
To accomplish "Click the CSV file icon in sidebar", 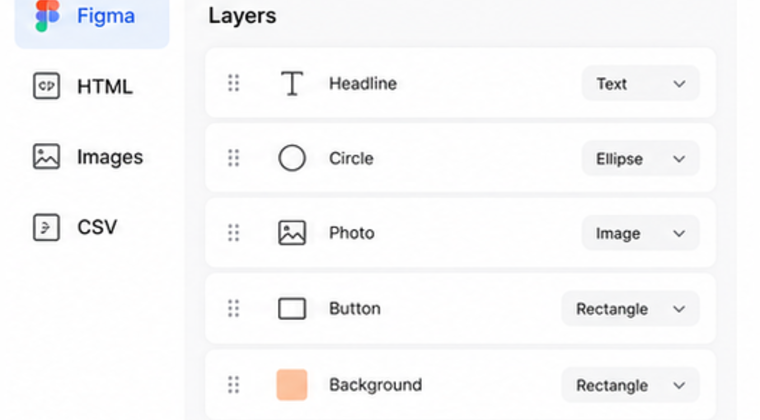I will point(47,227).
